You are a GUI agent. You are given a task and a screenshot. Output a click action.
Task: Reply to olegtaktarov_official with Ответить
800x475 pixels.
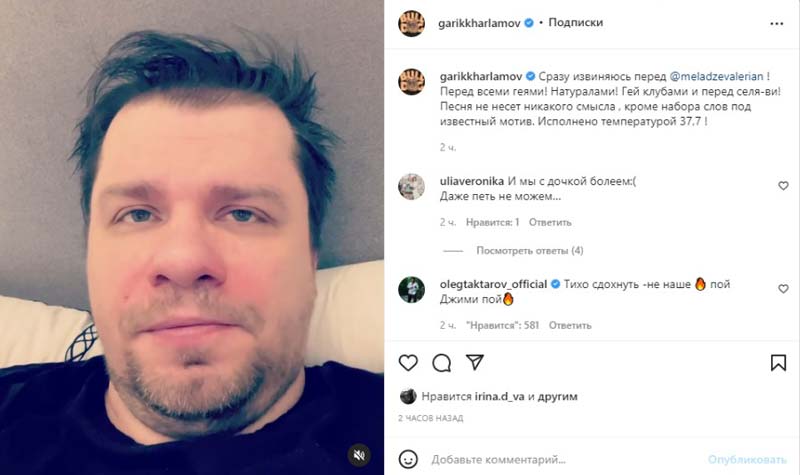click(570, 326)
